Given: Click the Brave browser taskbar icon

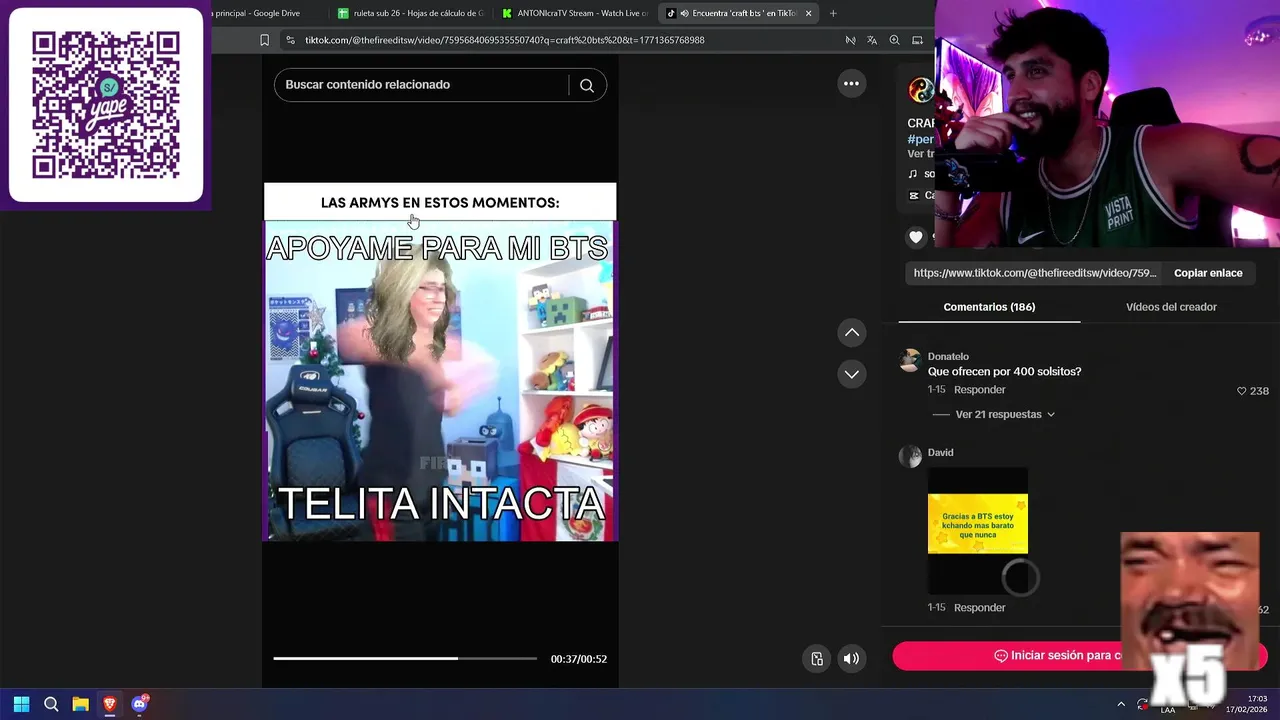Looking at the screenshot, I should pos(110,704).
